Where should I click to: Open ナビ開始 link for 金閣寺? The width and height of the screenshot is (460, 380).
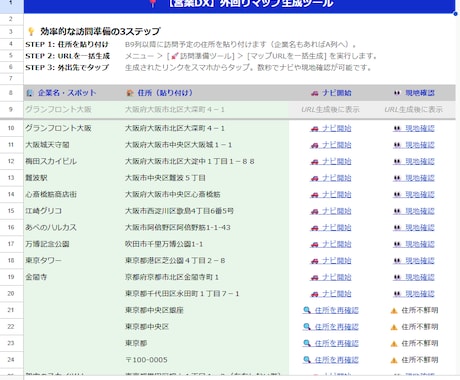[x=331, y=277]
